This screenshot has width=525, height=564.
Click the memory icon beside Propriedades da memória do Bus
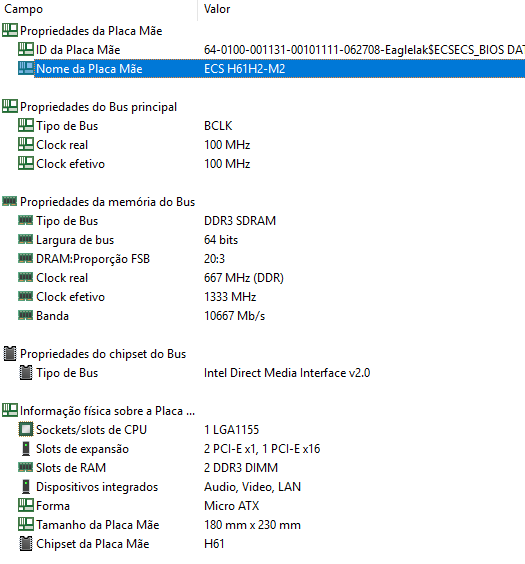coord(10,201)
